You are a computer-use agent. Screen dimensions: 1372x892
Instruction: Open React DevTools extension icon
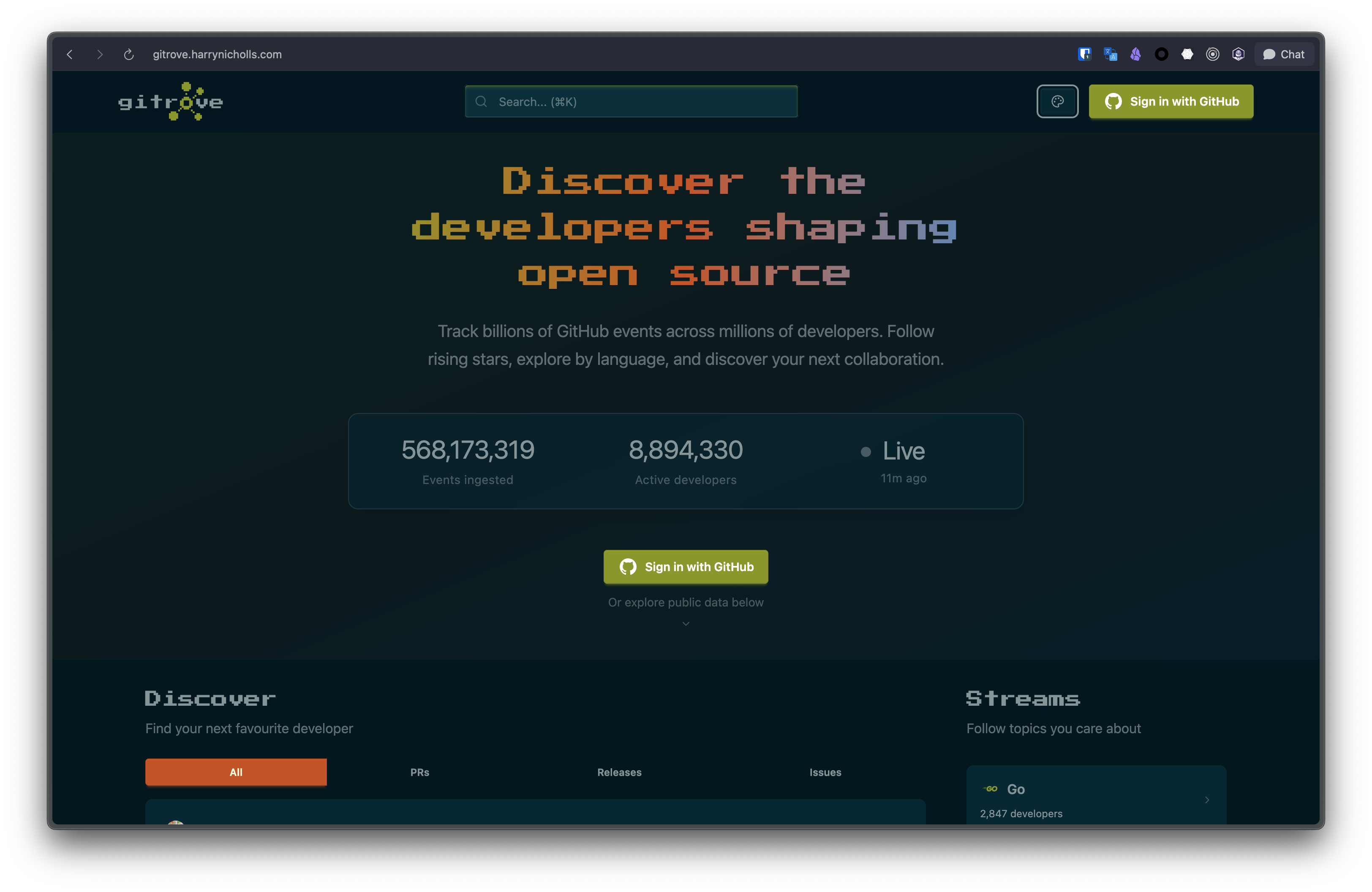point(1187,54)
